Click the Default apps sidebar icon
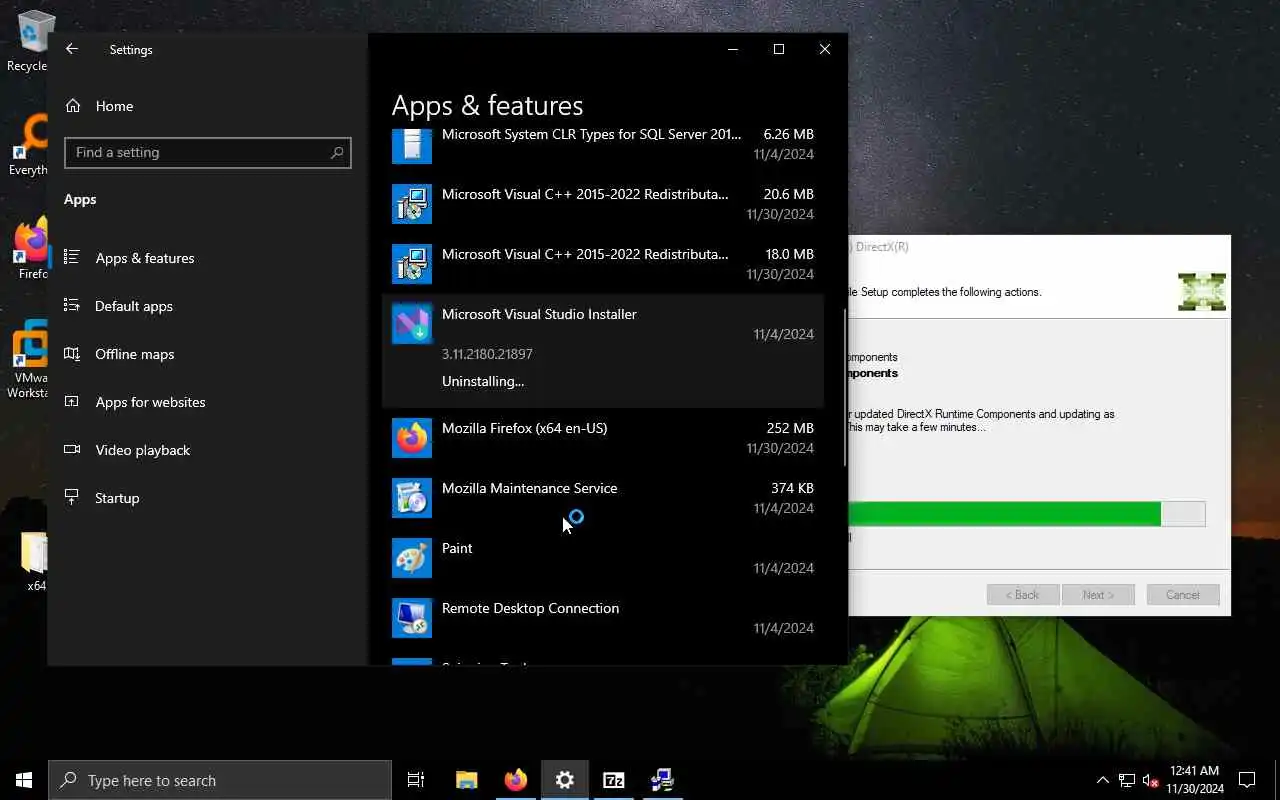 click(x=72, y=305)
